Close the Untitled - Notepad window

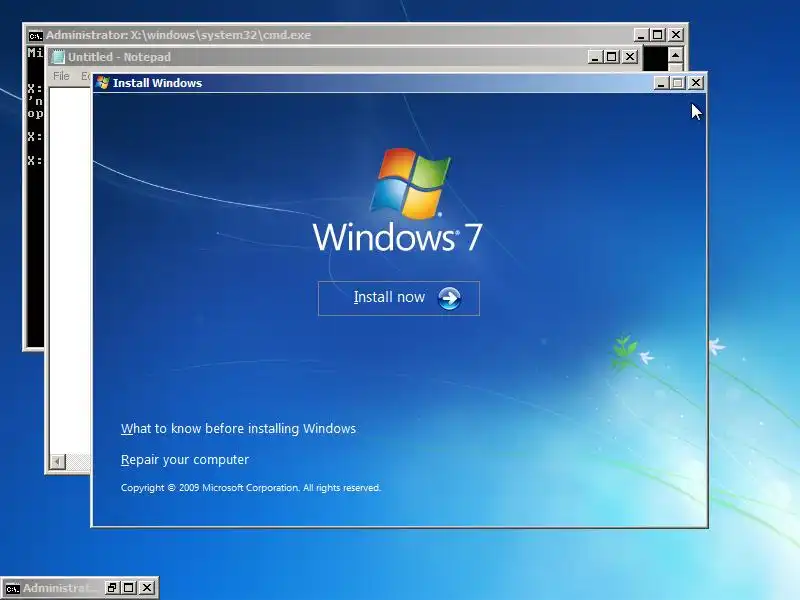(x=630, y=57)
